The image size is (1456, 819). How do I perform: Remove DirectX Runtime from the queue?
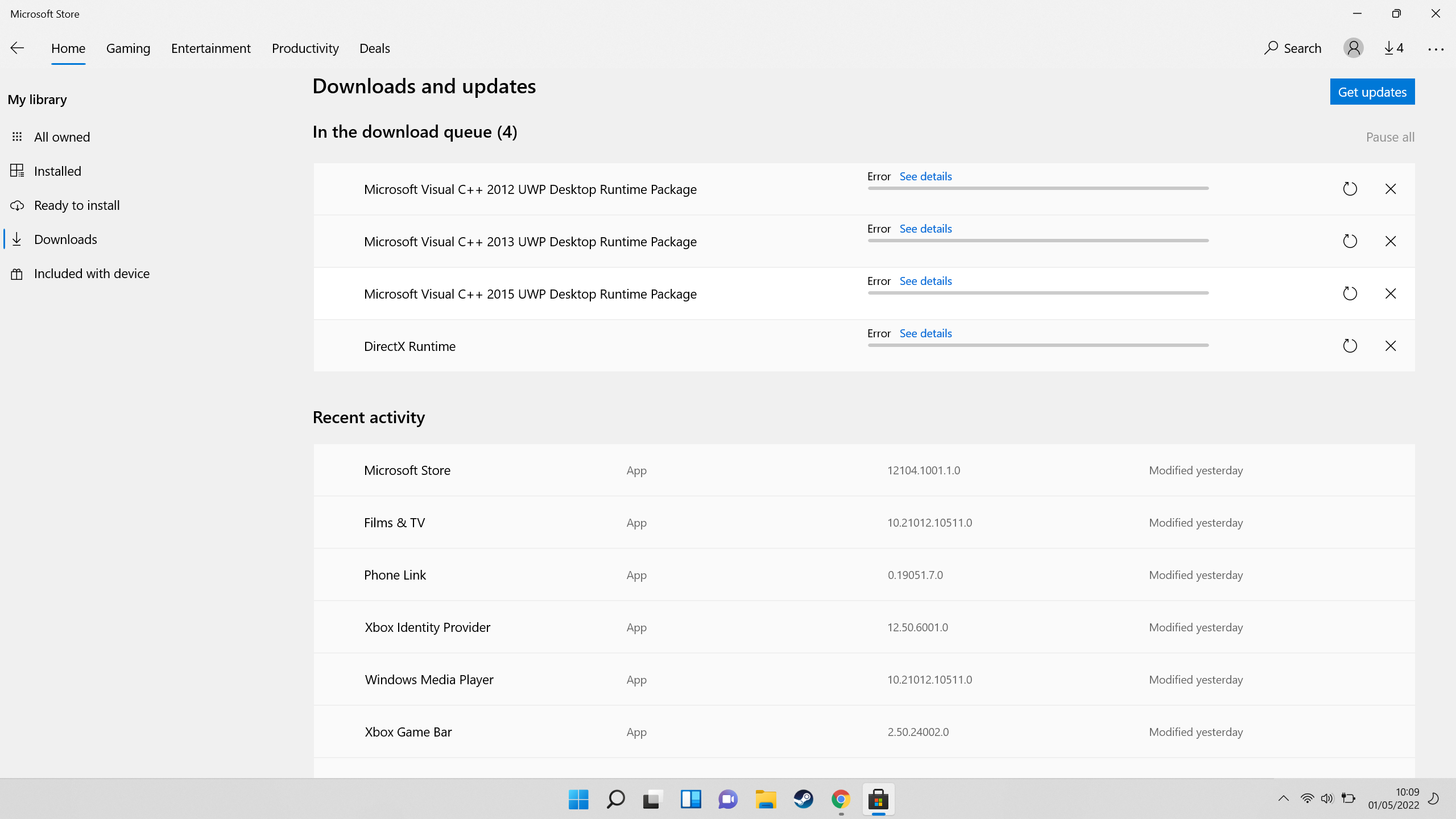(1391, 346)
